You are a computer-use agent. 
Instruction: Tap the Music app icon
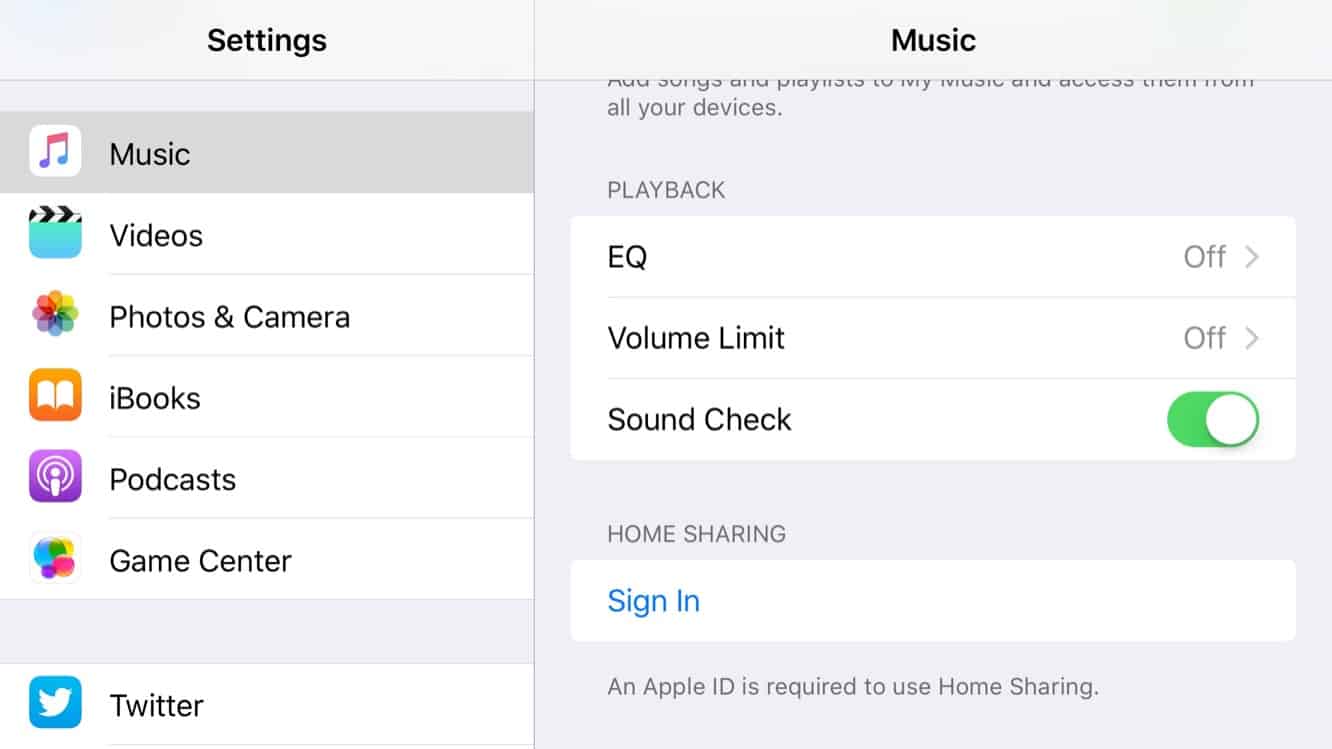[x=55, y=152]
